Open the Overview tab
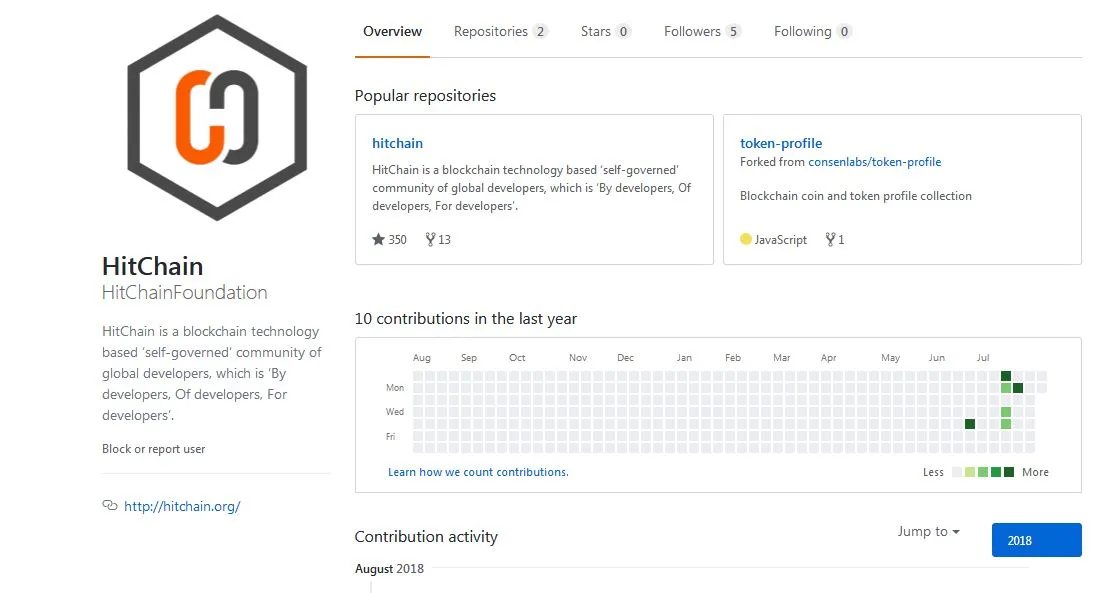1120x593 pixels. tap(392, 31)
